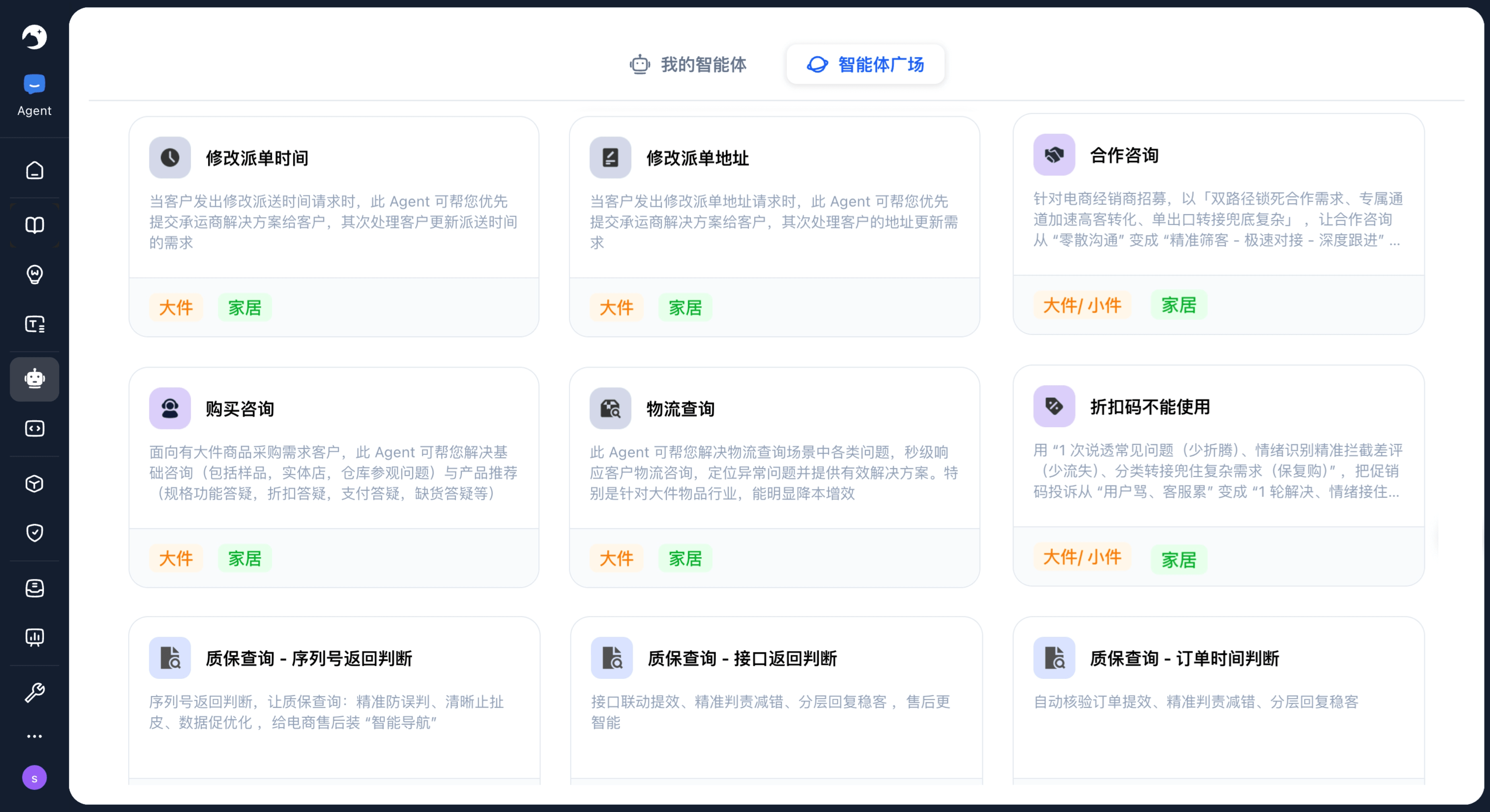
Task: Click the 大件 tag on 修改派单地址 card
Action: 617,308
